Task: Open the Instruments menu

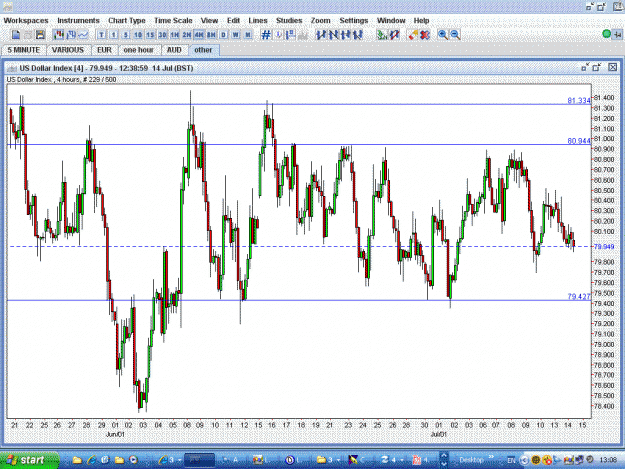Action: pos(79,21)
